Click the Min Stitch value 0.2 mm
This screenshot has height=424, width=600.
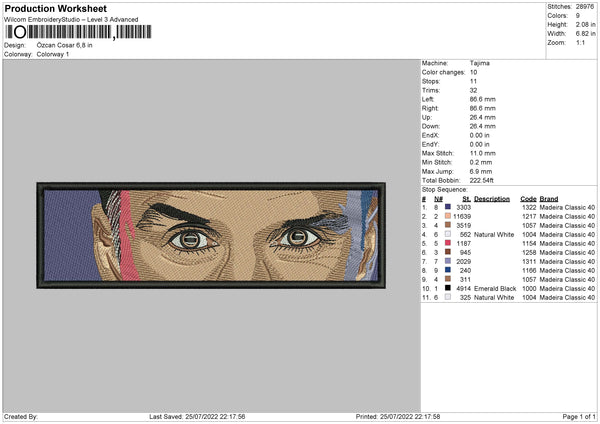click(x=481, y=162)
